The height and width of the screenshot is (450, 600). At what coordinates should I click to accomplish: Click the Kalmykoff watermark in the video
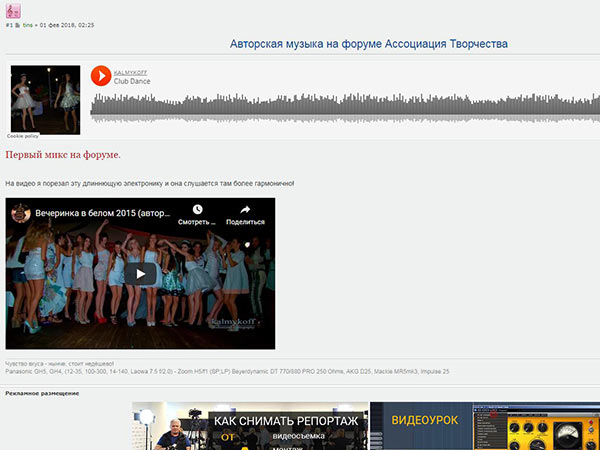coord(234,323)
